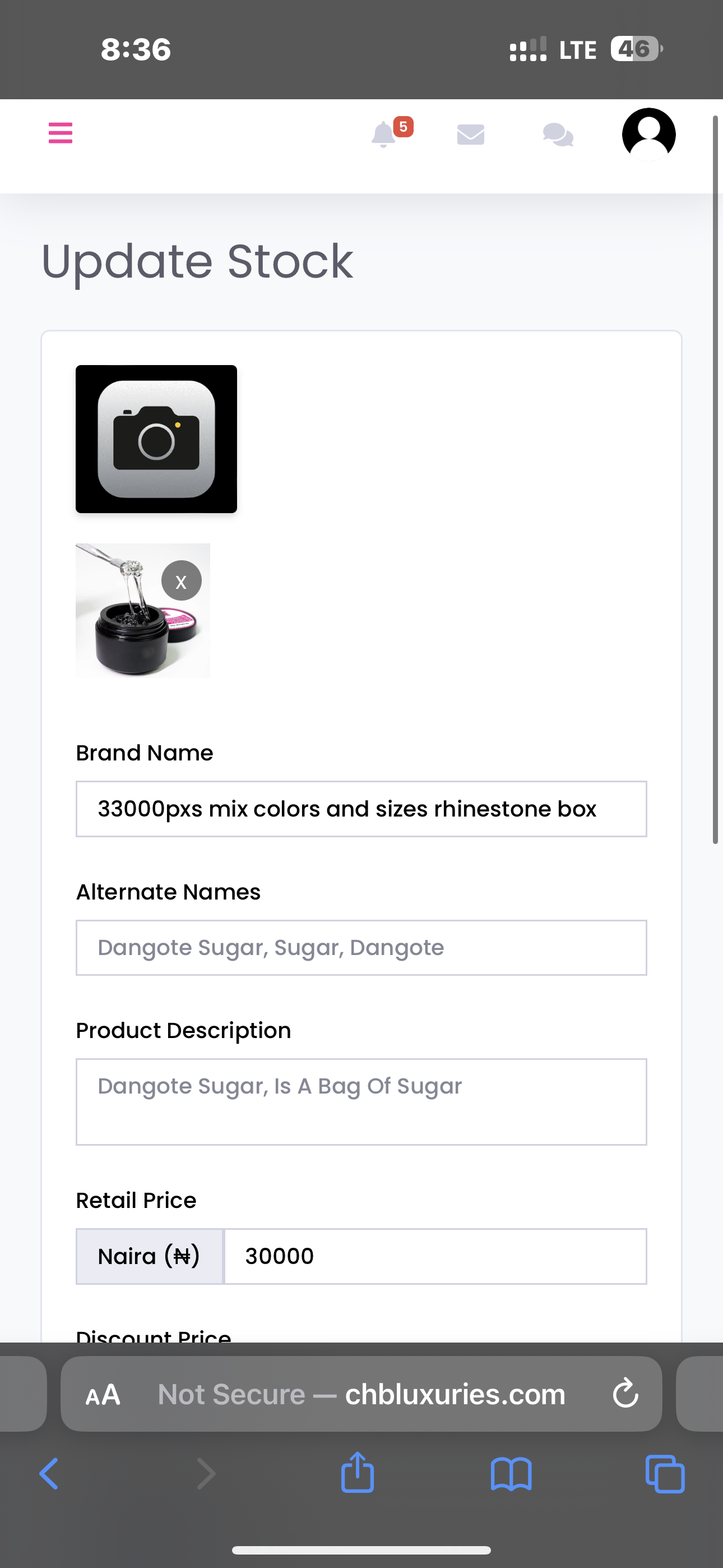
Task: Tap the Naira (₦) currency label
Action: coord(150,1256)
